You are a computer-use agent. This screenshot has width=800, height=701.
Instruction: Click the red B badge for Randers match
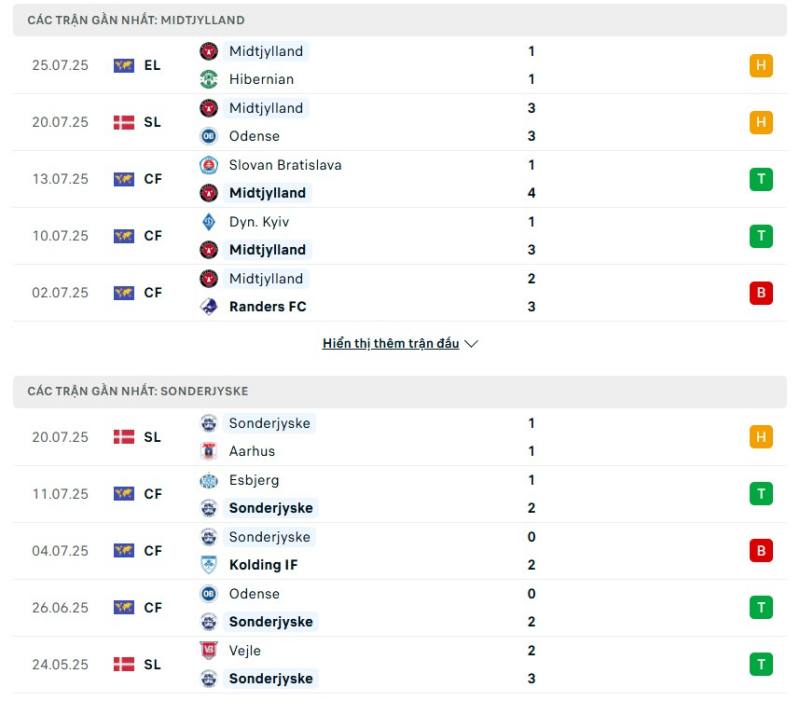pos(761,292)
